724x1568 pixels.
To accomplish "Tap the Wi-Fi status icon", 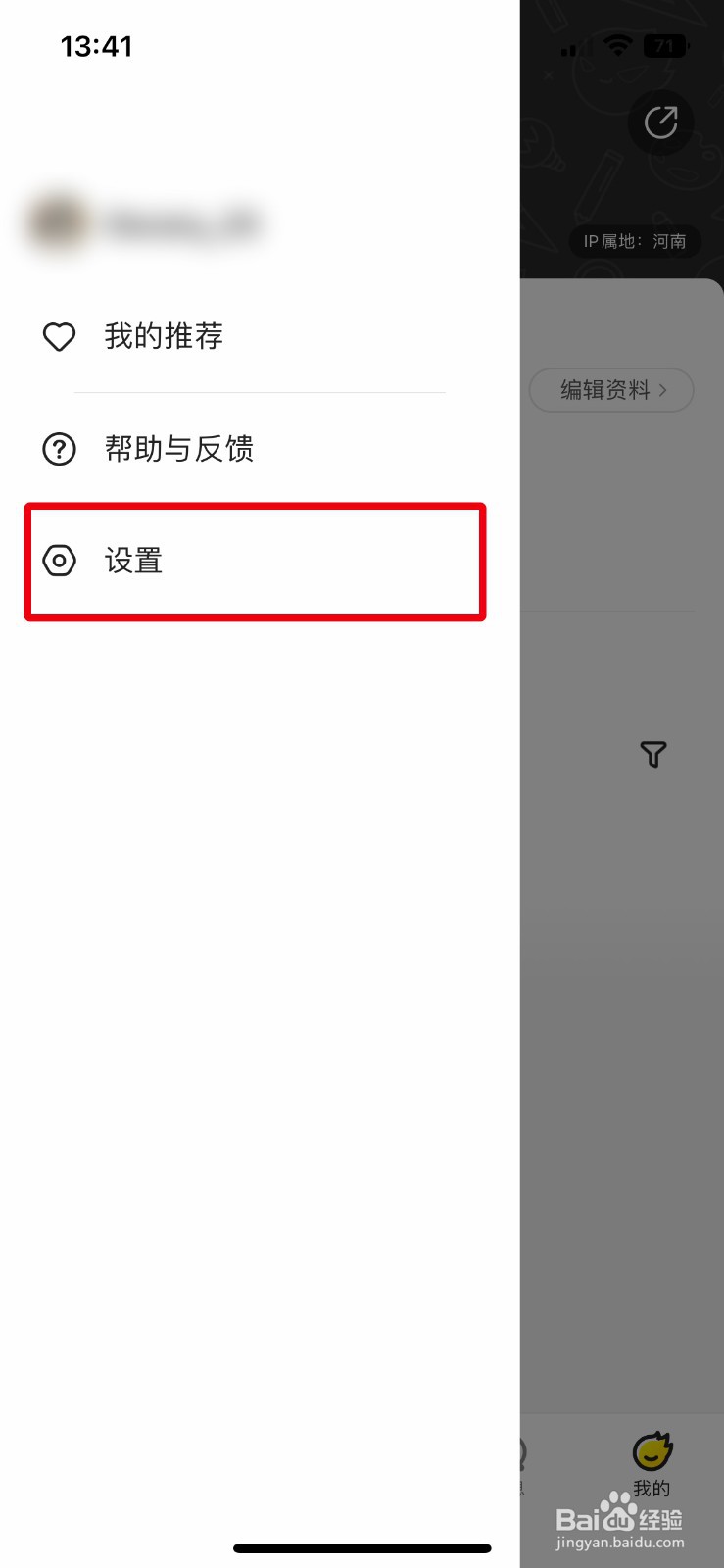I will coord(618,45).
